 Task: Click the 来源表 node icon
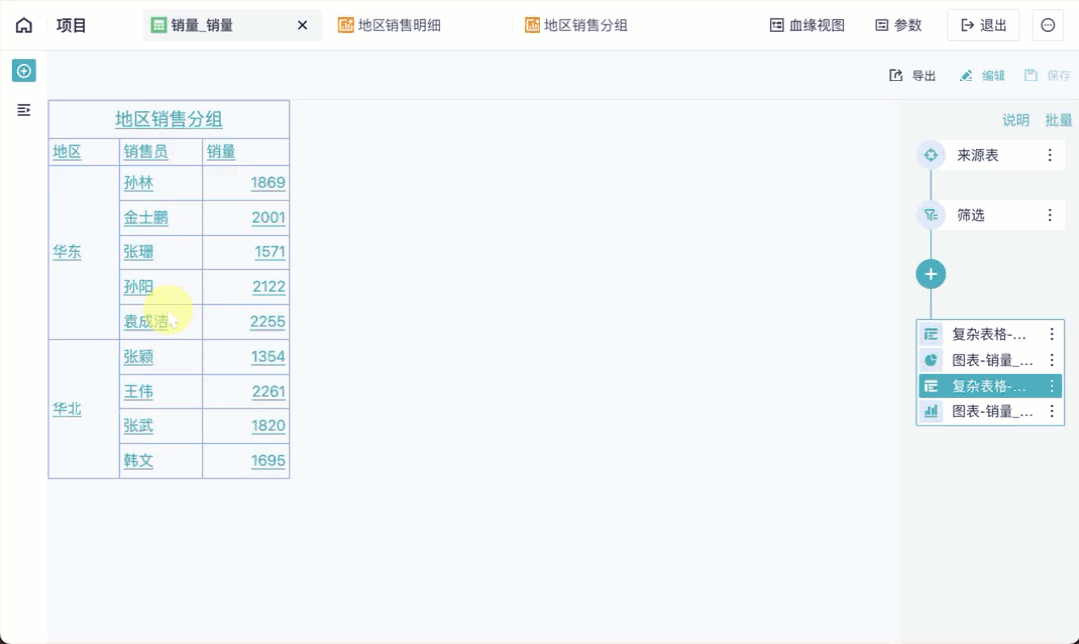(x=931, y=155)
